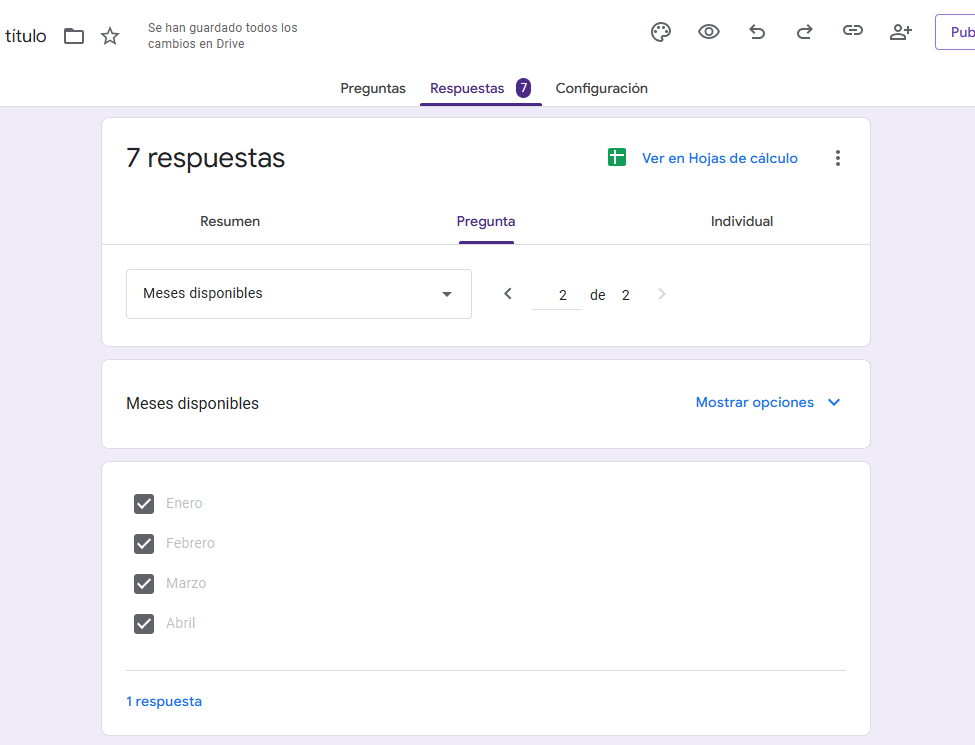The image size is (975, 745).
Task: Open the theme customization palette icon
Action: tap(661, 32)
